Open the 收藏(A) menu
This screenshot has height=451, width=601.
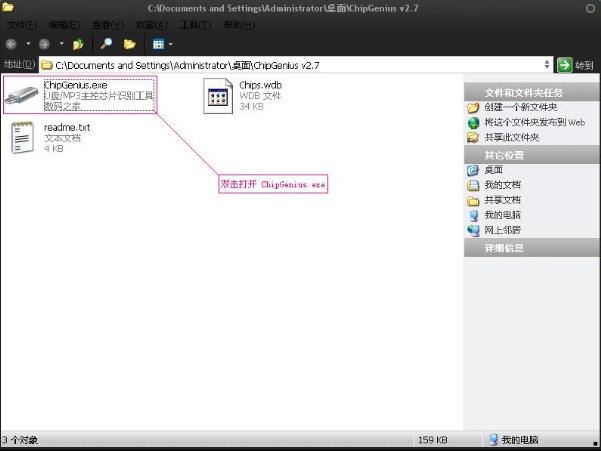pyautogui.click(x=152, y=25)
